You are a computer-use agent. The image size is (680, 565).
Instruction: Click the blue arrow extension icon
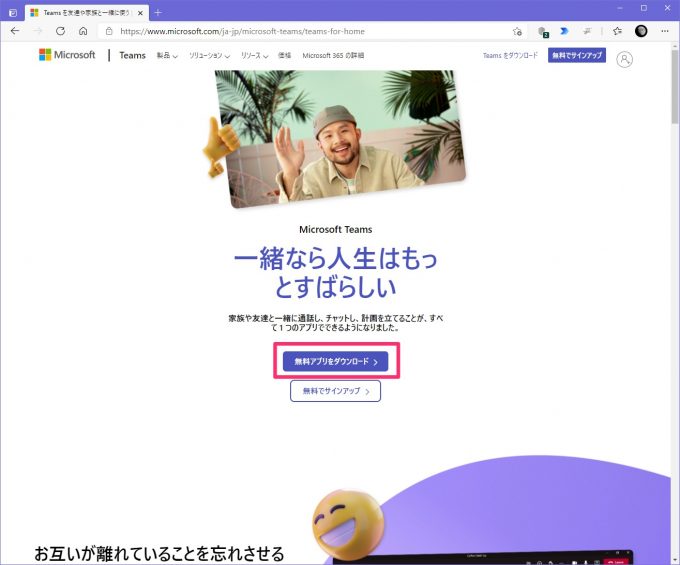564,31
